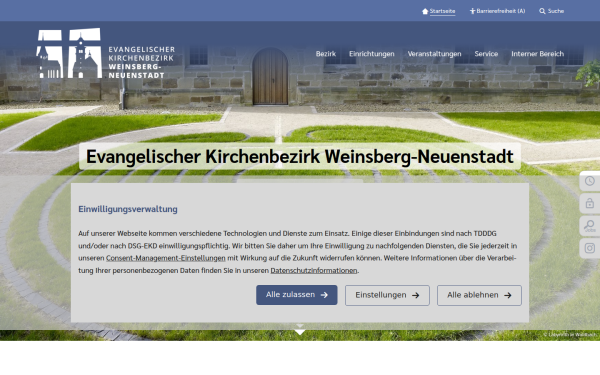The image size is (600, 375).
Task: Click the Alle ablehnen button
Action: (479, 295)
